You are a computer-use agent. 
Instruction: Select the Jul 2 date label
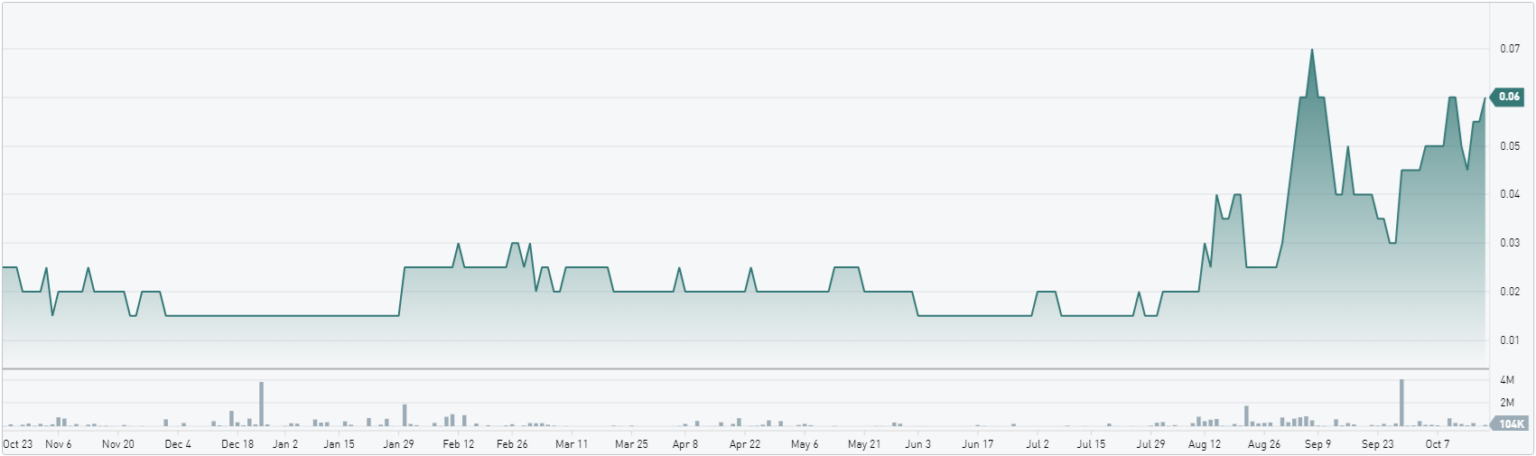[x=1038, y=442]
